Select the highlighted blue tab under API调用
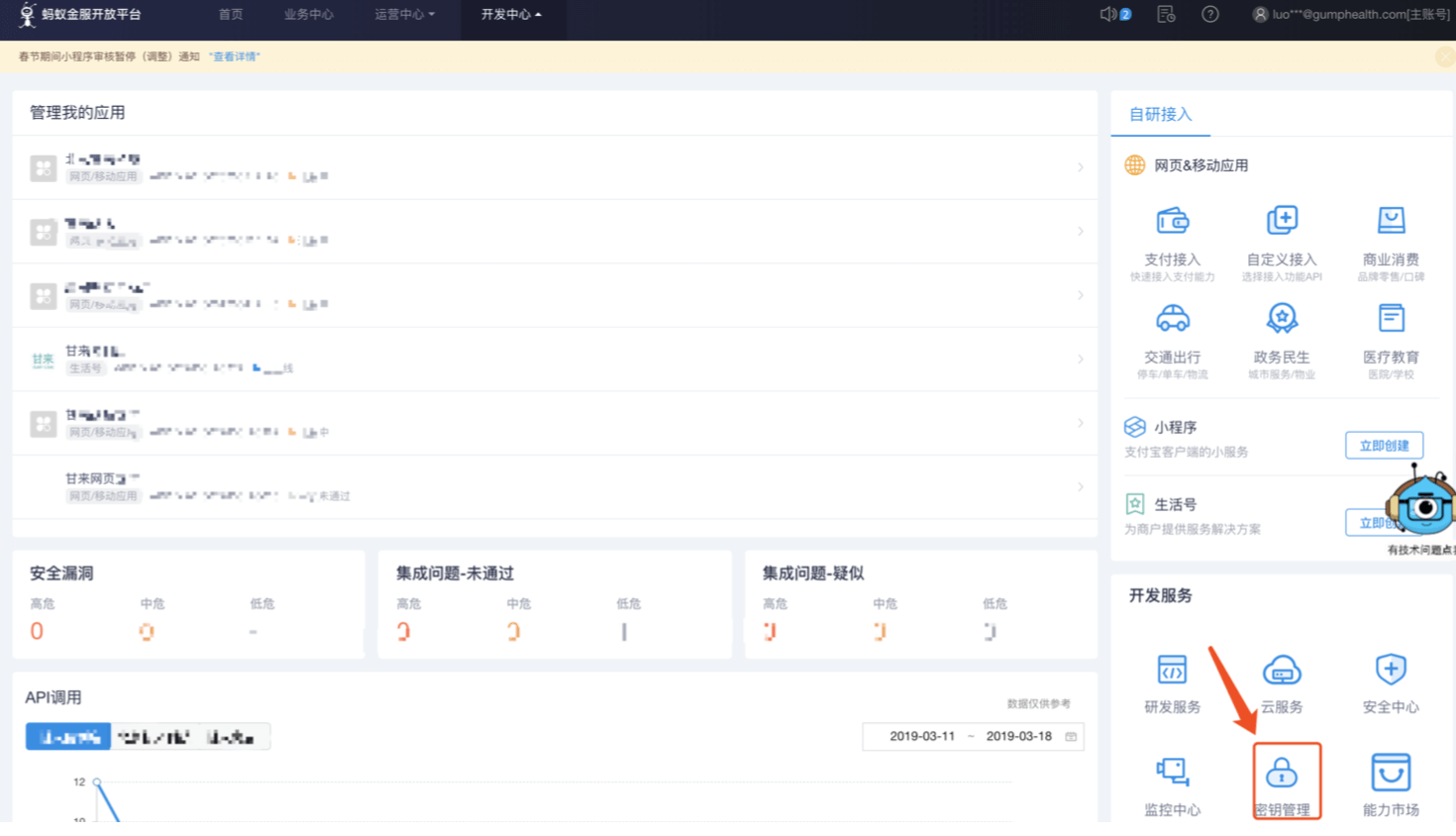This screenshot has width=1456, height=836. click(68, 737)
